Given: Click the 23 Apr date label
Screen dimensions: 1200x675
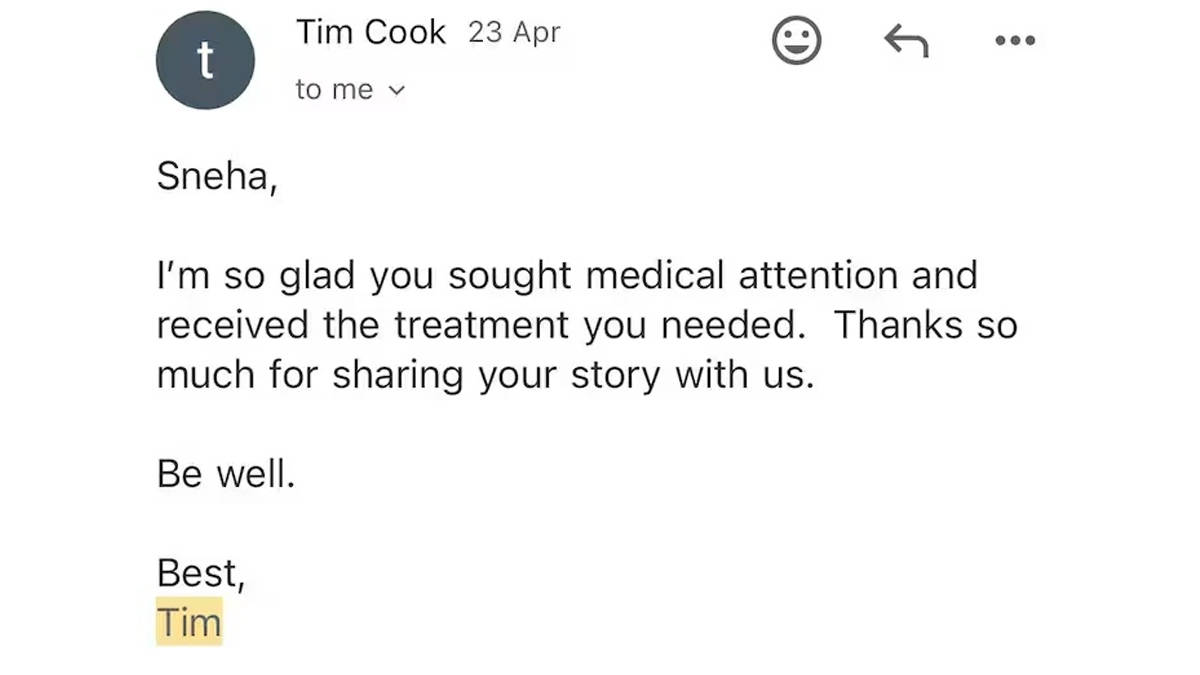Looking at the screenshot, I should [514, 32].
